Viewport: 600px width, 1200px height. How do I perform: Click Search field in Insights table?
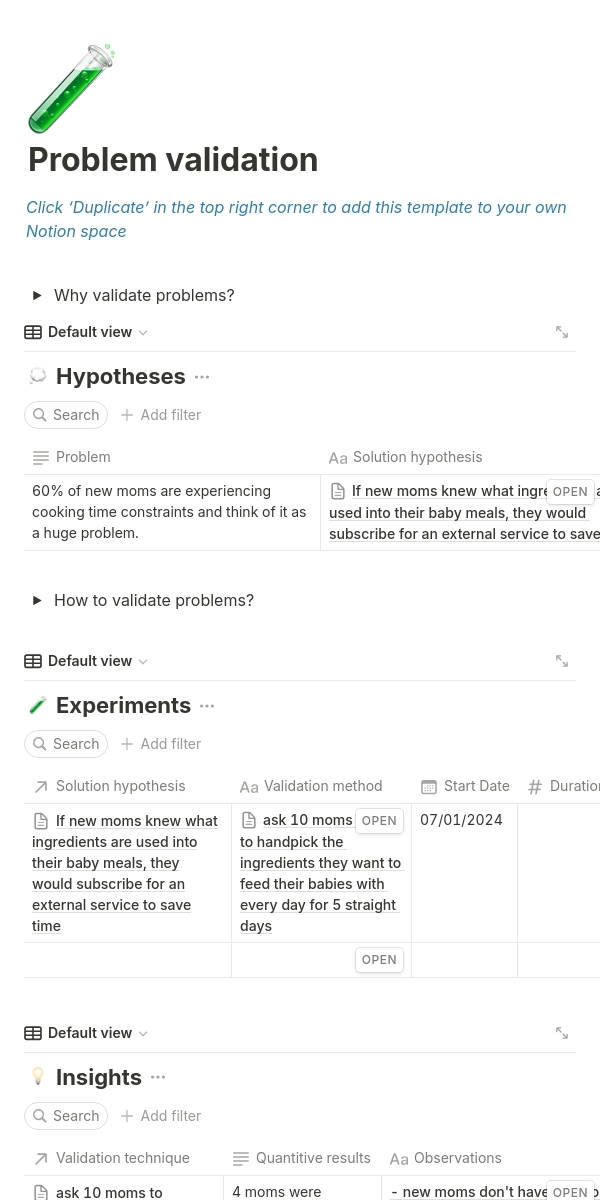click(x=66, y=1116)
